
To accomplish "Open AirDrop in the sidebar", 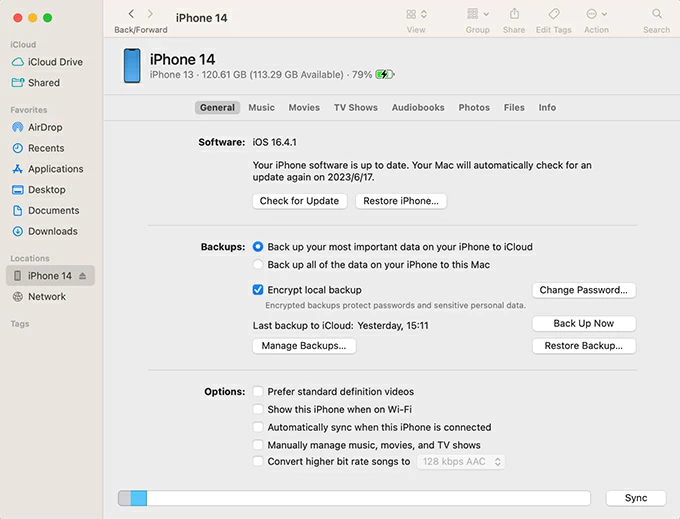I will [x=45, y=127].
